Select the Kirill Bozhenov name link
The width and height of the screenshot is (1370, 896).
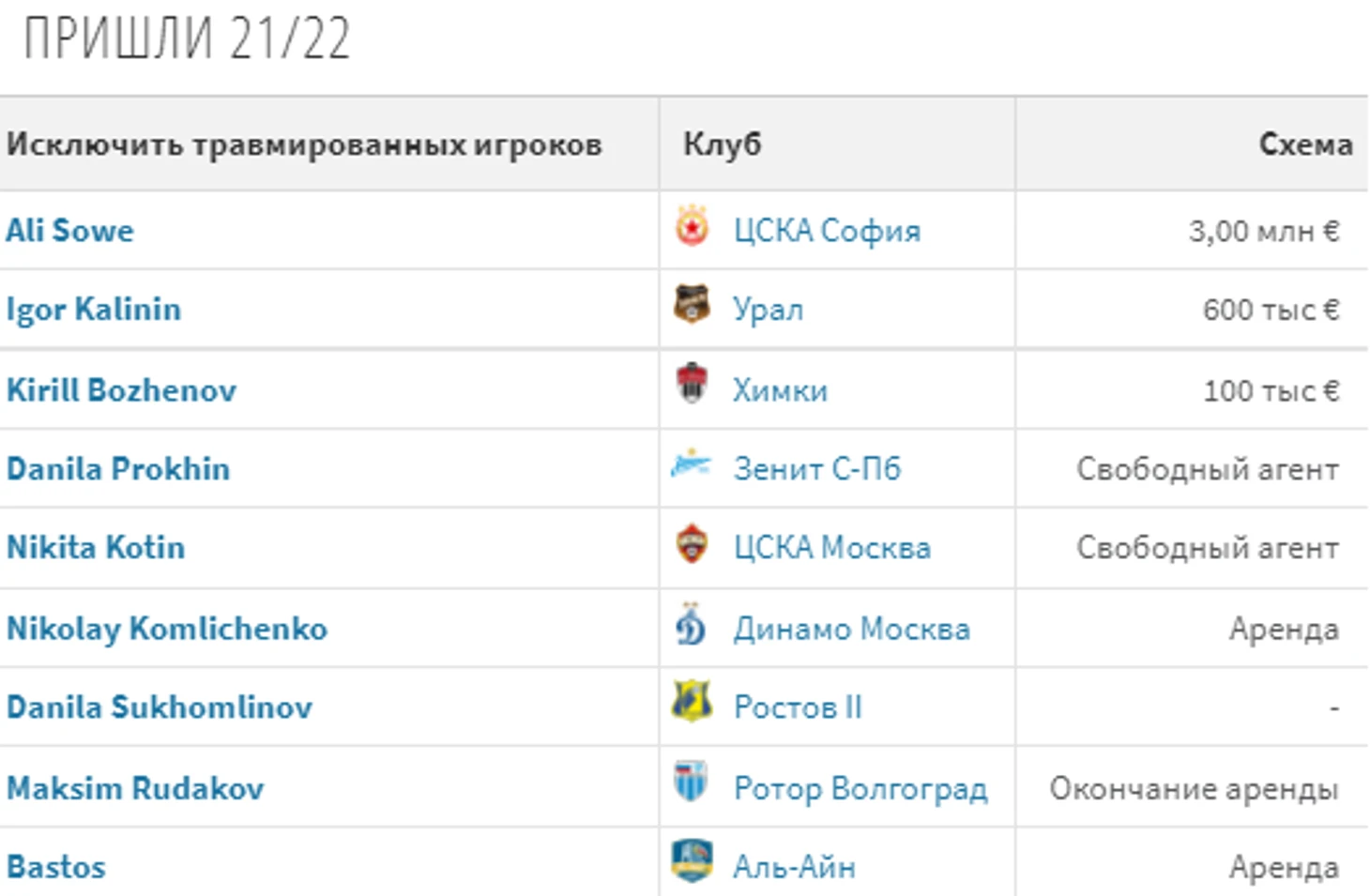pos(122,390)
